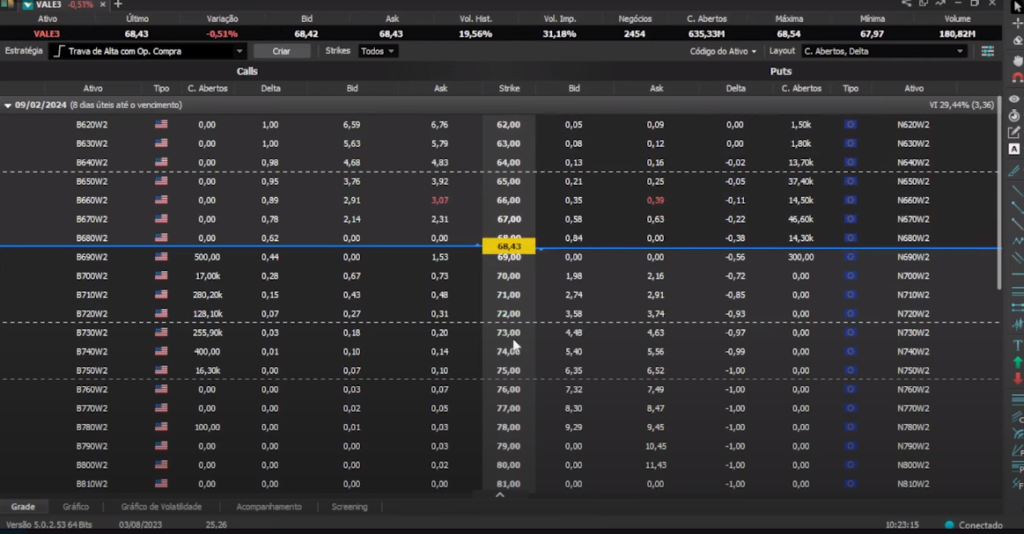Activate the hand pan tool
This screenshot has height=534, width=1024.
[1017, 60]
